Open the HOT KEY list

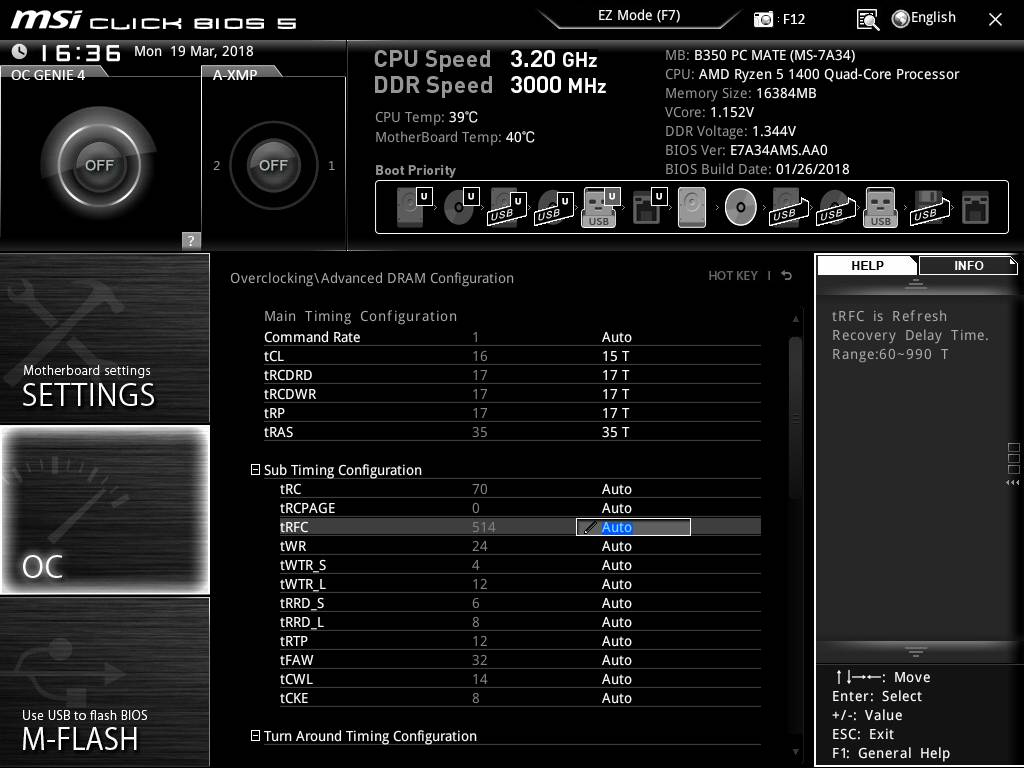tap(733, 276)
